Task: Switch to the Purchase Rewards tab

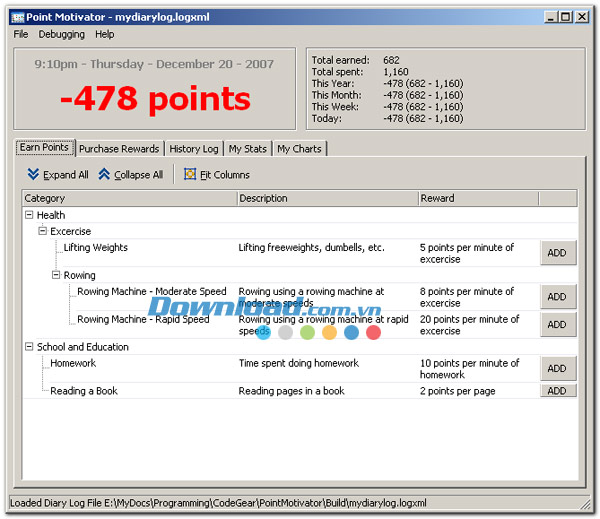Action: click(x=119, y=149)
